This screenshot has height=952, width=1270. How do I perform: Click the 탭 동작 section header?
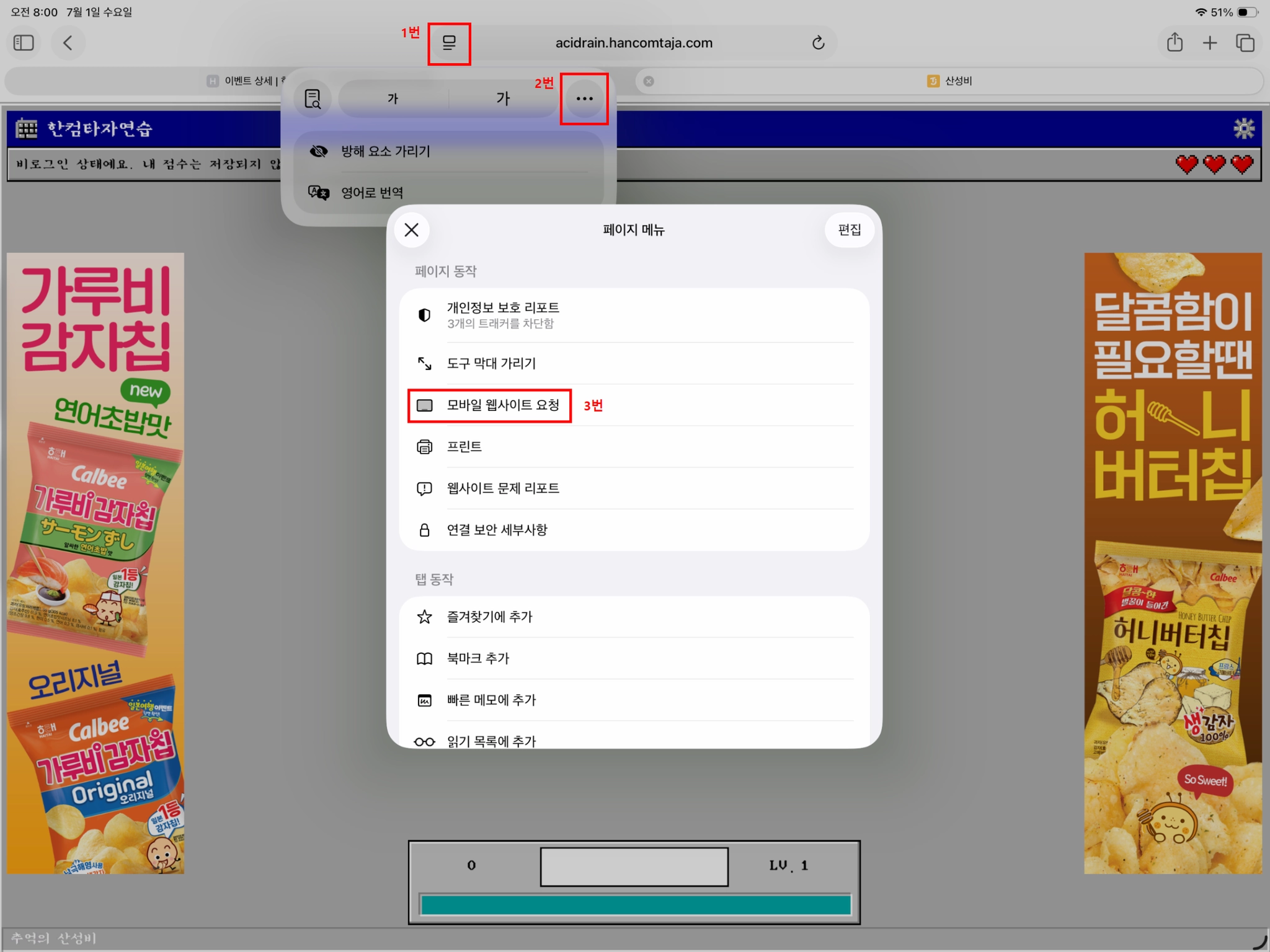point(434,579)
